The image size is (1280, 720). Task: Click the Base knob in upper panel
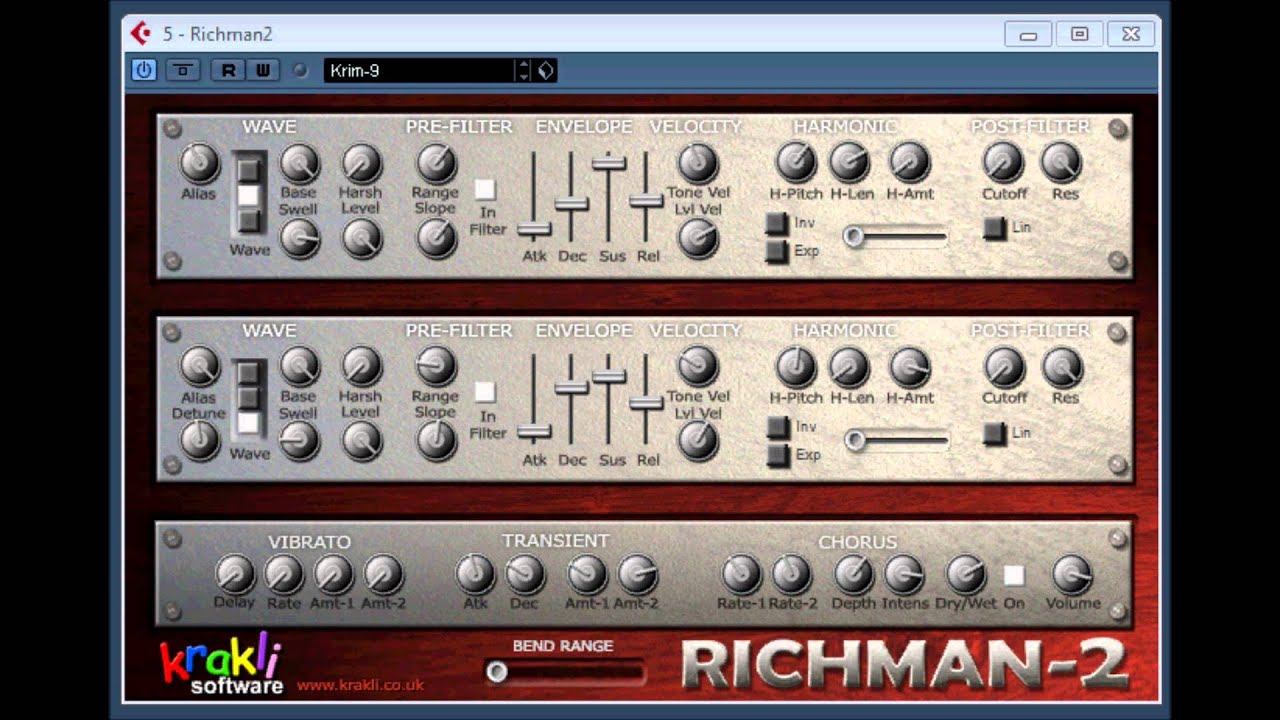[299, 162]
